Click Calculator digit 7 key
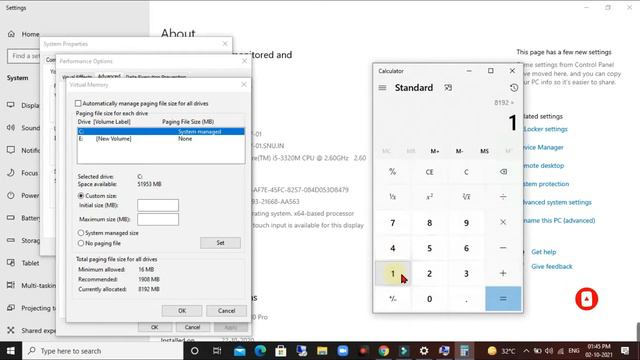 [x=393, y=222]
